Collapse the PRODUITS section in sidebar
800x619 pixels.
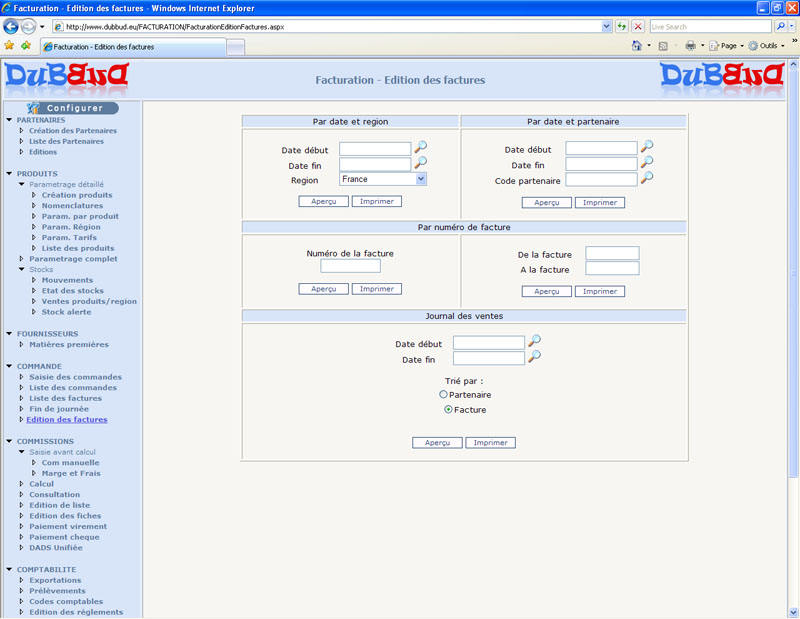(x=8, y=174)
